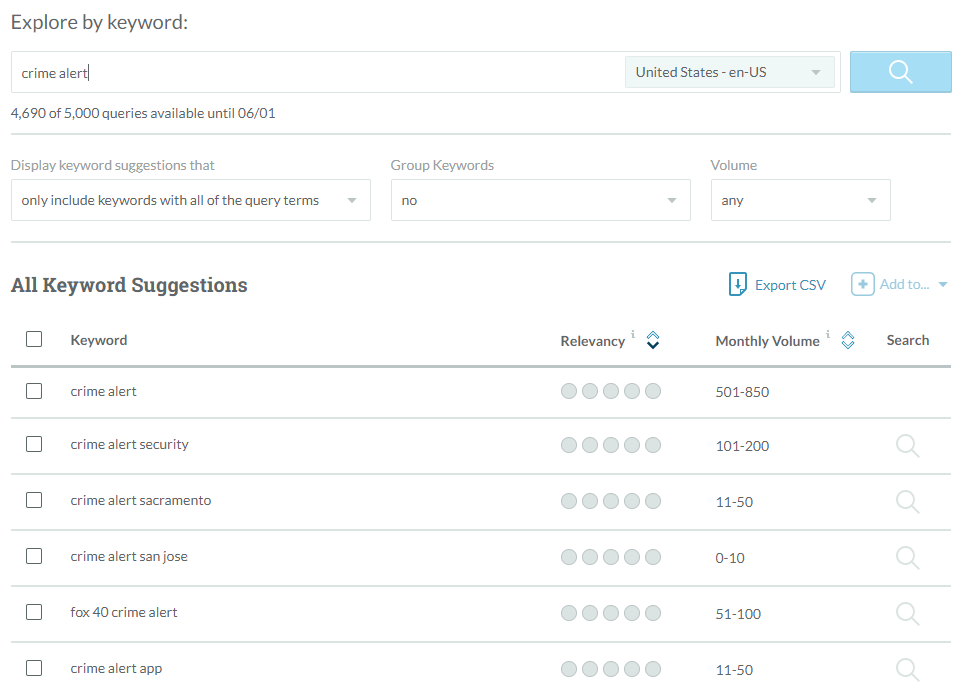Search keyword 'crime alert sacramento' magnifier
The height and width of the screenshot is (695, 965).
click(x=907, y=502)
